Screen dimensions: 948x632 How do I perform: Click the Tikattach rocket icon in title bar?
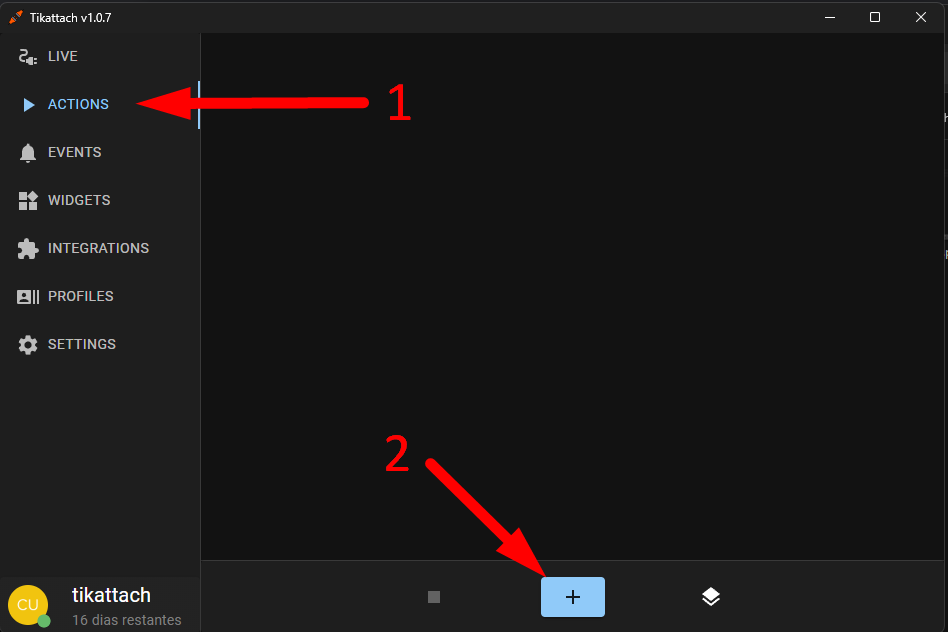coord(16,18)
